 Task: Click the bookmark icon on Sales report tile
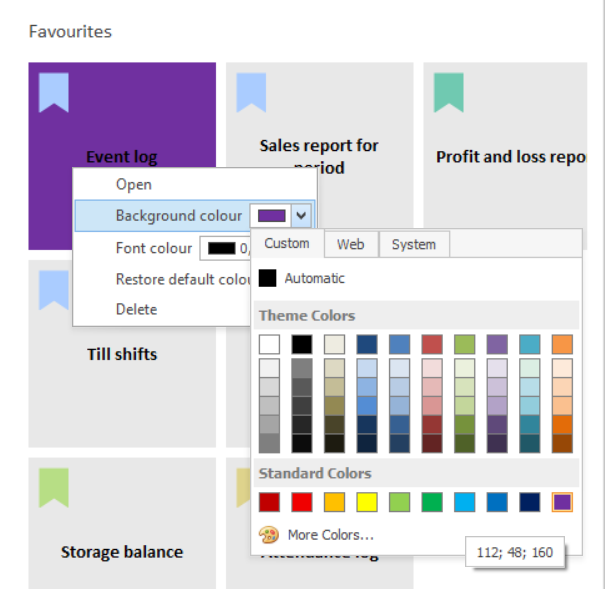click(251, 92)
